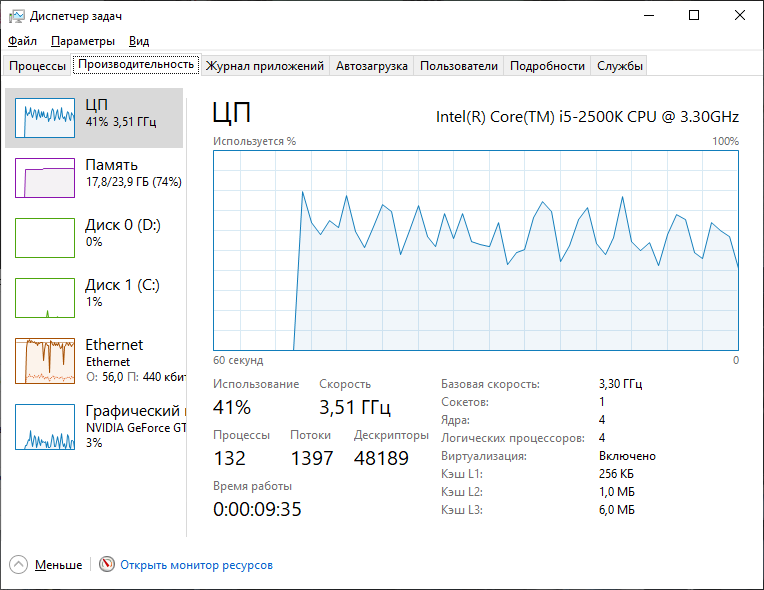Click the Меньше button label
This screenshot has width=764, height=590.
58,565
